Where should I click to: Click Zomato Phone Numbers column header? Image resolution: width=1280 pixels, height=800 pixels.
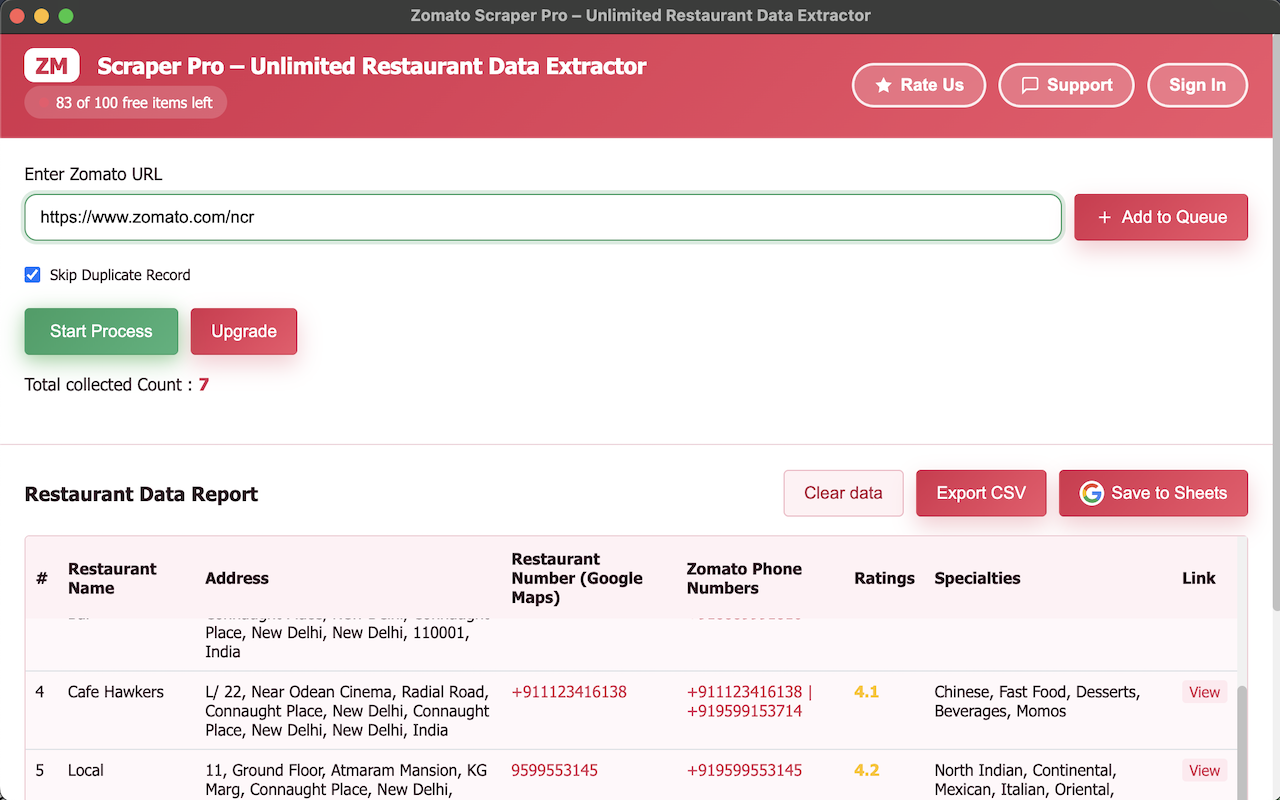(744, 578)
